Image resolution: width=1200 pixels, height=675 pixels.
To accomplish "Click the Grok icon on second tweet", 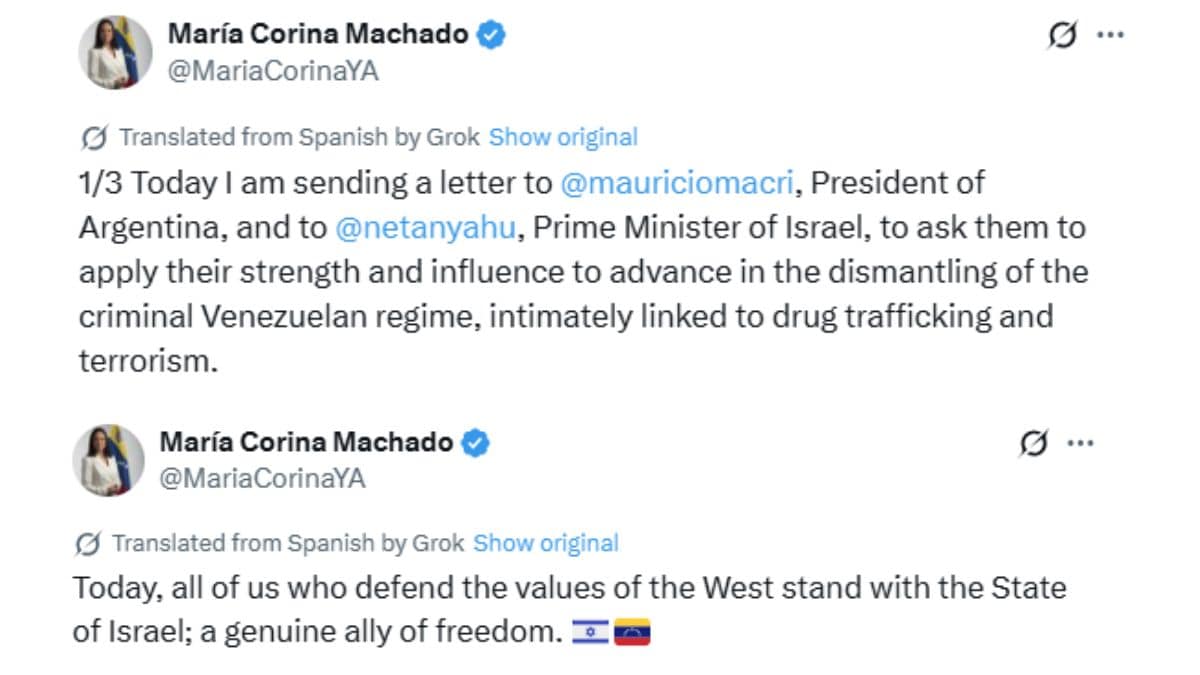I will coord(1034,443).
